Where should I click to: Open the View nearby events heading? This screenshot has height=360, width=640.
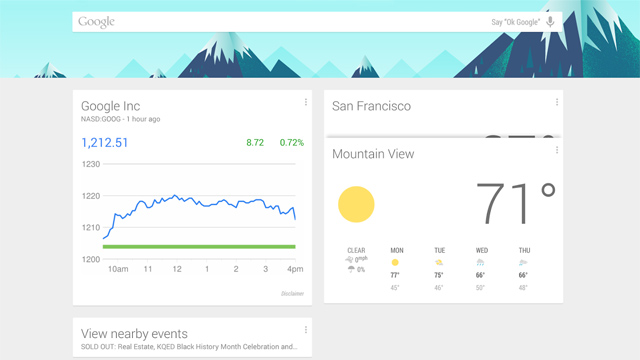click(134, 333)
